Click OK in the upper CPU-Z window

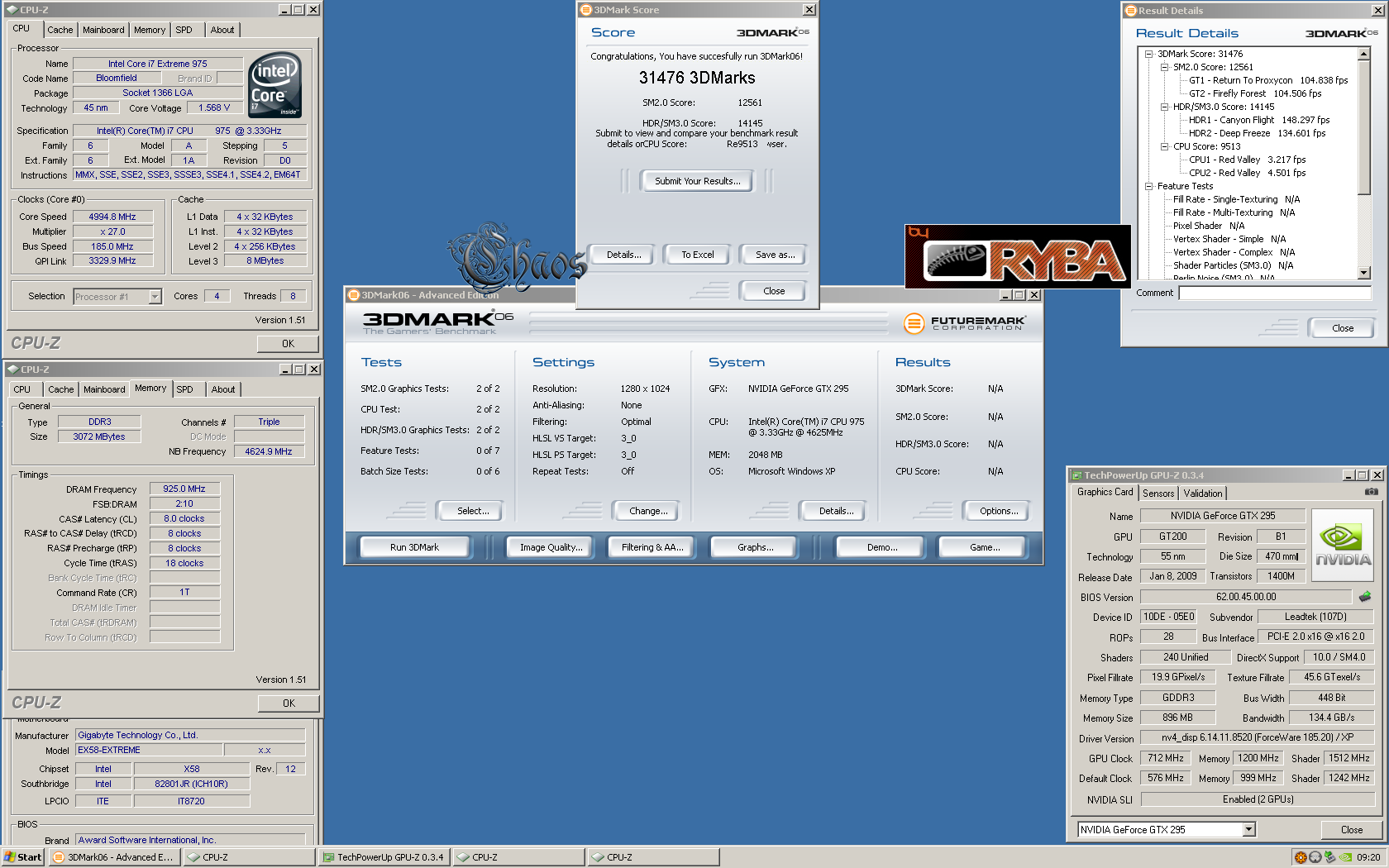click(x=288, y=344)
